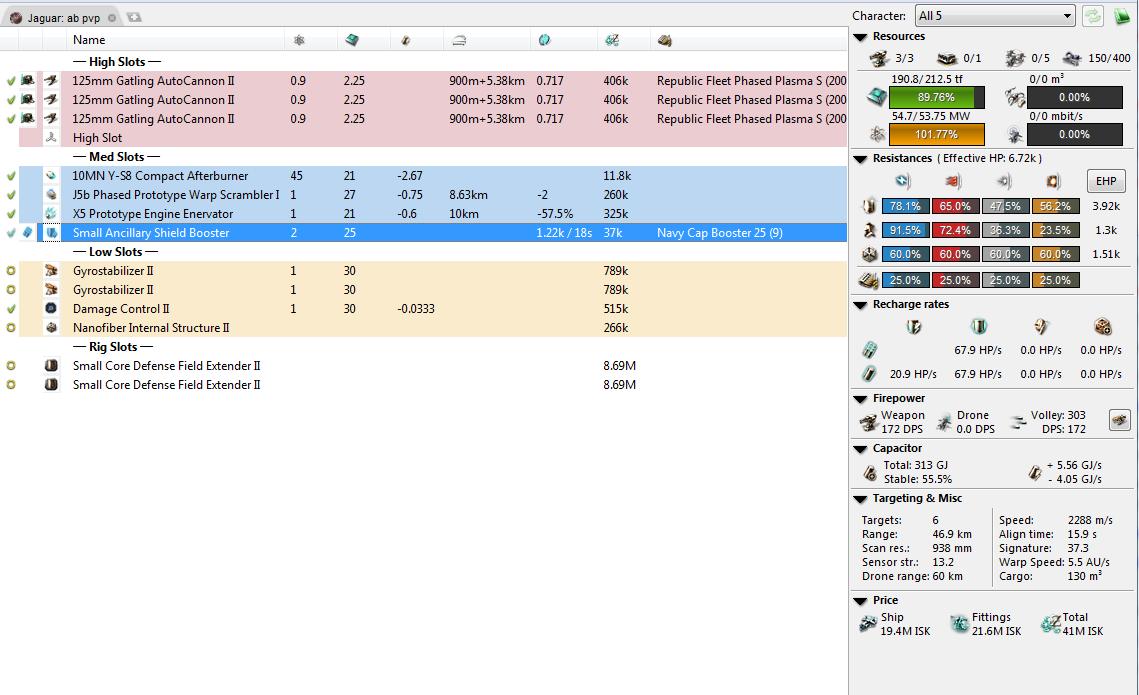Click the EHP button
Image resolution: width=1139 pixels, height=695 pixels.
[1106, 181]
